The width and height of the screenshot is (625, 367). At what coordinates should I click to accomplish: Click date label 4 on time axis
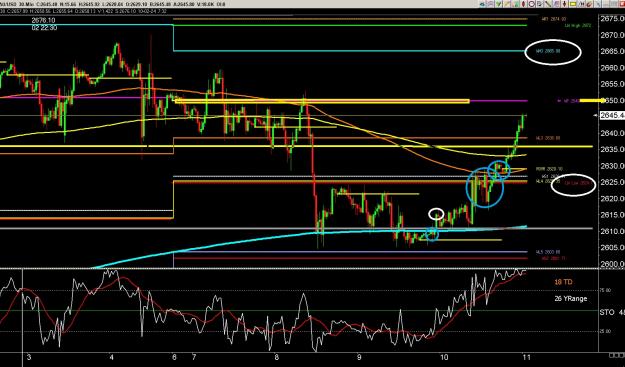point(112,357)
